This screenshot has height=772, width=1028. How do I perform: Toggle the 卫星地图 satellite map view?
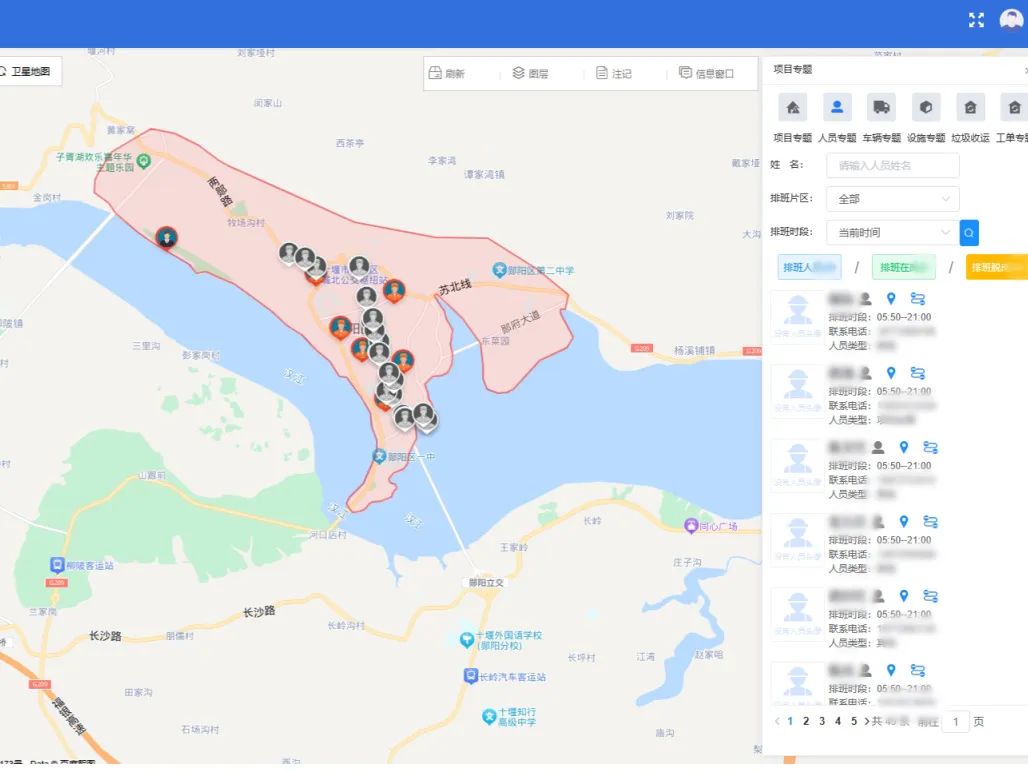tap(30, 72)
